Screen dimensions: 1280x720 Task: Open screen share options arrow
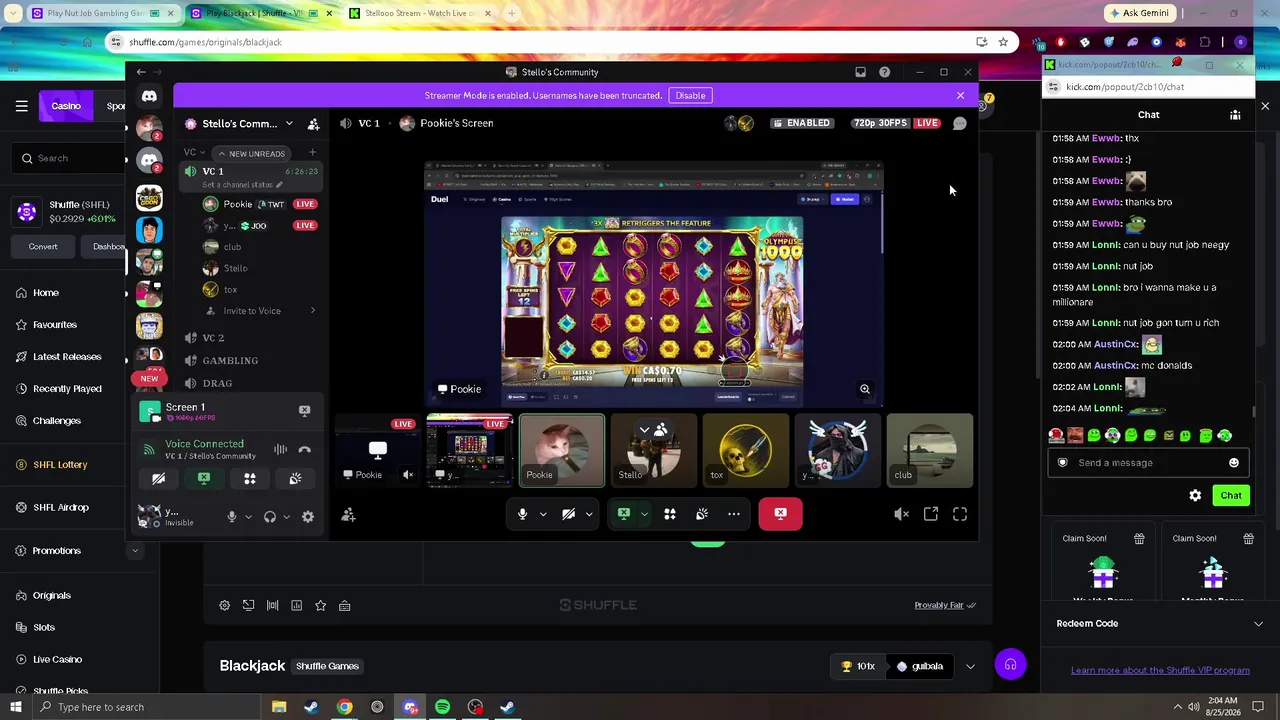(x=645, y=514)
